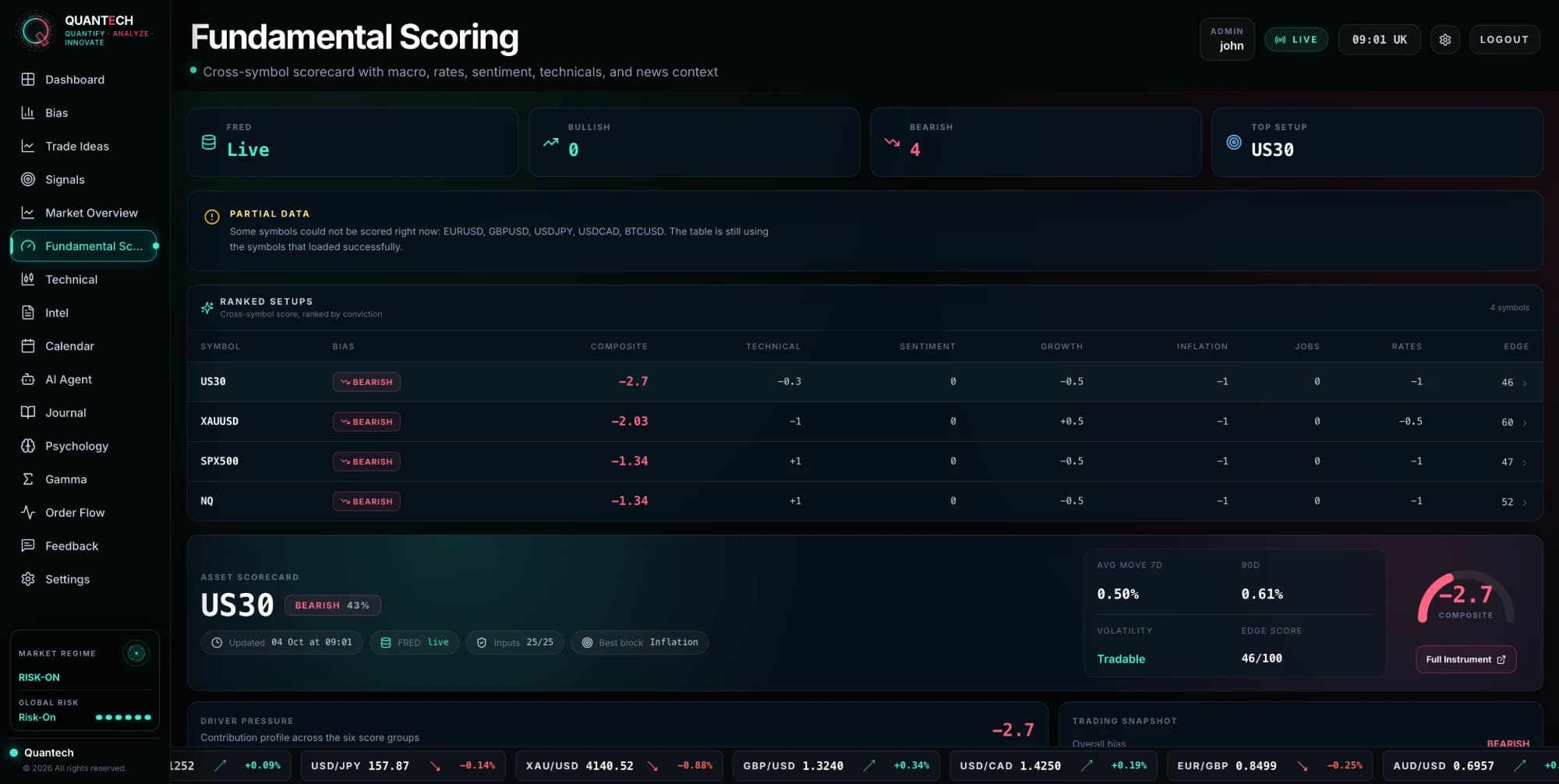The height and width of the screenshot is (784, 1559).
Task: Click the Dashboard grid icon in the sidebar
Action: pyautogui.click(x=28, y=79)
